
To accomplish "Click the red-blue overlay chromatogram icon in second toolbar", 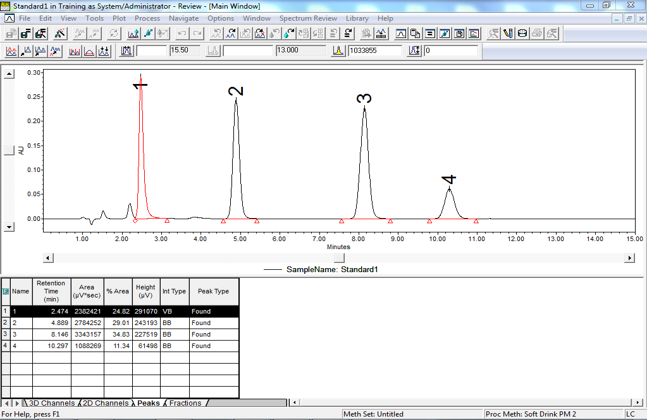I will click(11, 52).
